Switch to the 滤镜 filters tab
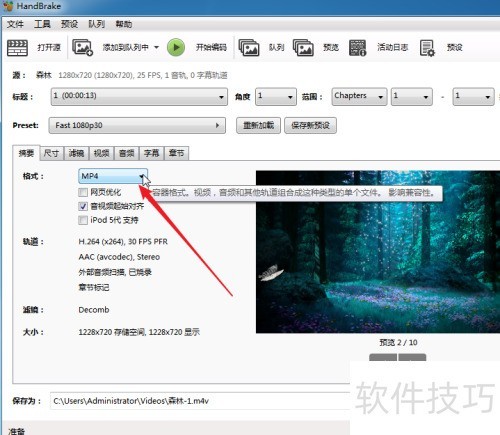The width and height of the screenshot is (500, 435). pyautogui.click(x=76, y=153)
